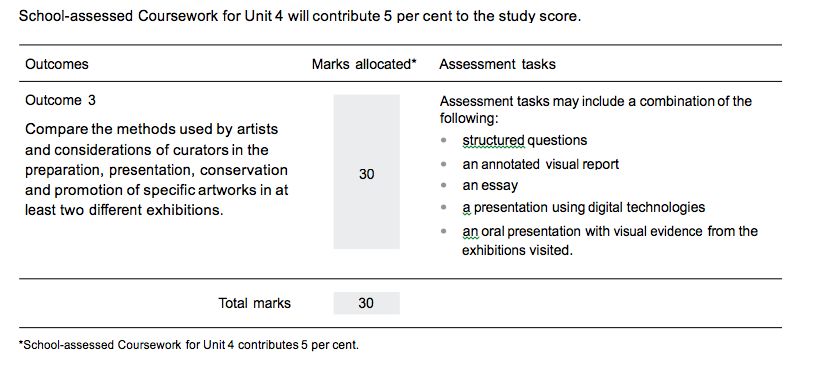813x366 pixels.
Task: Click the 'Assessment tasks' column header
Action: [x=497, y=64]
